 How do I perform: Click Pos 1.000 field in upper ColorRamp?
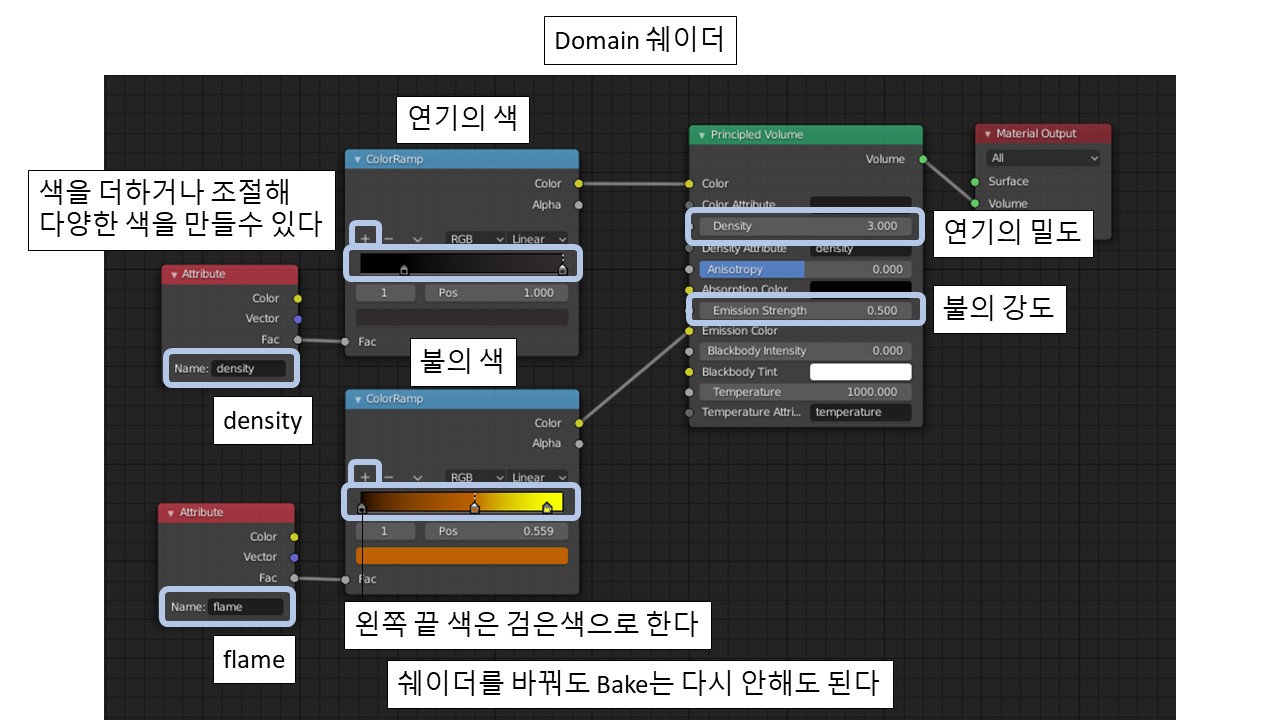click(496, 293)
